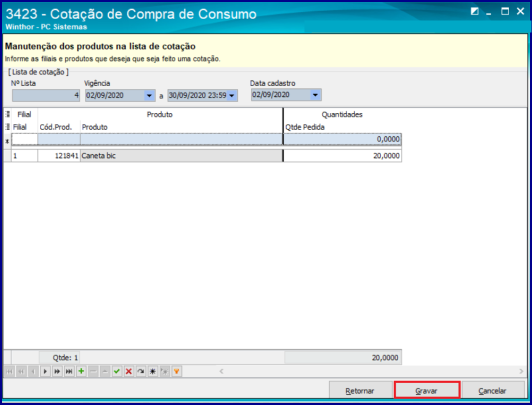Click the column chooser icon beside Filial column

[x=7, y=127]
